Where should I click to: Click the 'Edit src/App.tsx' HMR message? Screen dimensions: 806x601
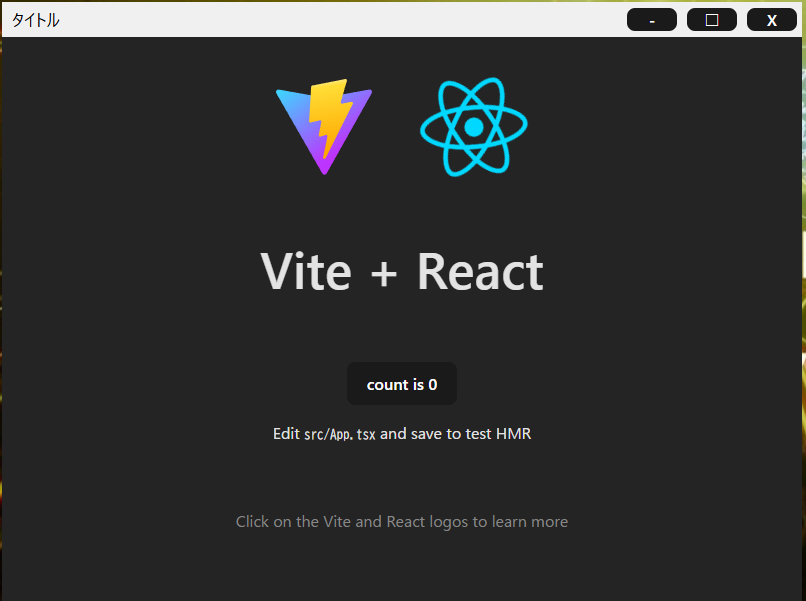(402, 433)
